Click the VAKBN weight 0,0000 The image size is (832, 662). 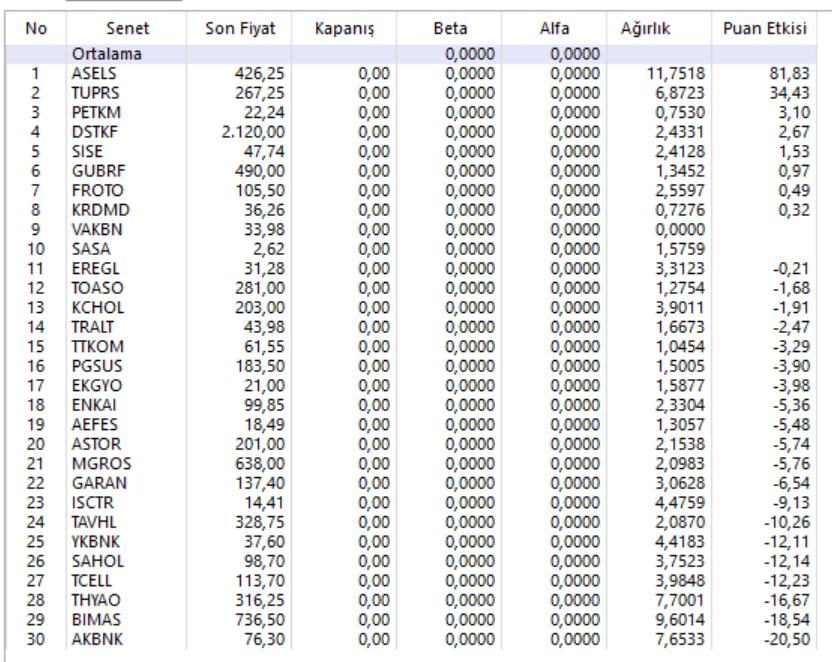(x=680, y=229)
